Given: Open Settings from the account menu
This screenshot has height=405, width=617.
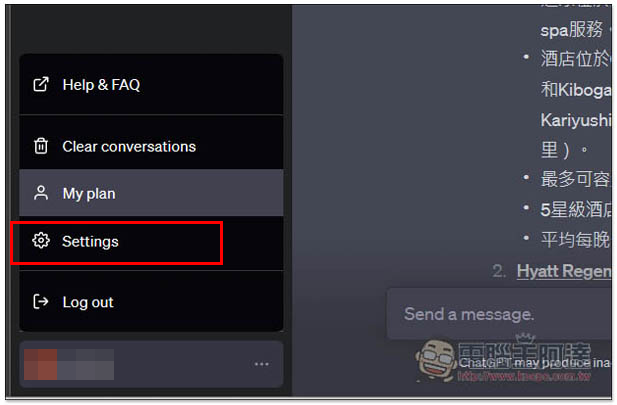Looking at the screenshot, I should (151, 243).
